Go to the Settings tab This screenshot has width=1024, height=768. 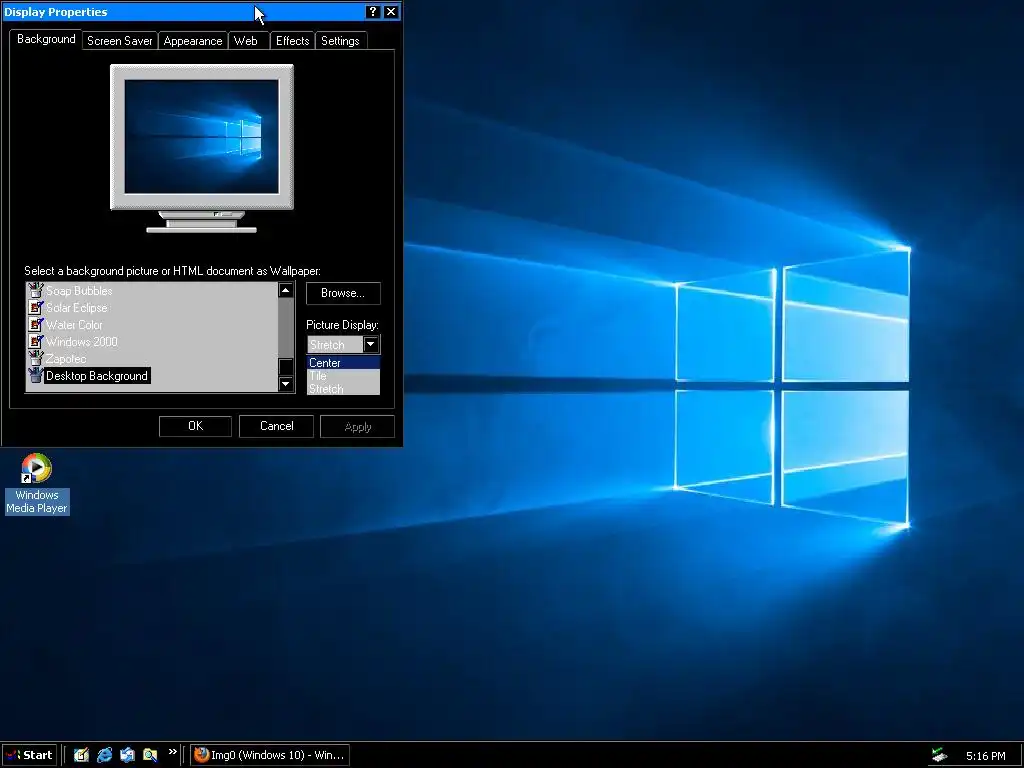(340, 40)
